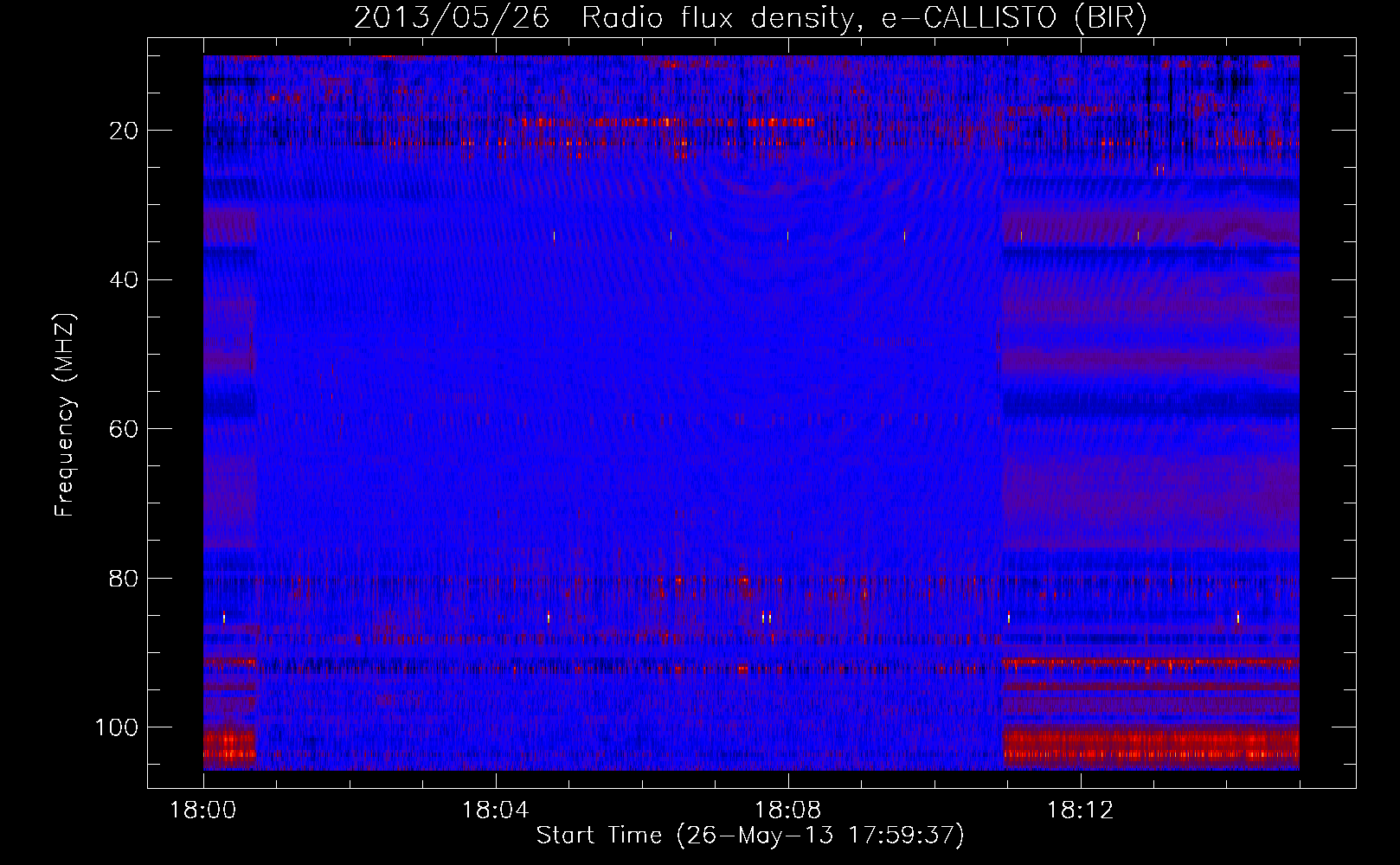
Task: Click the 60 frequency tick label
Action: [124, 429]
